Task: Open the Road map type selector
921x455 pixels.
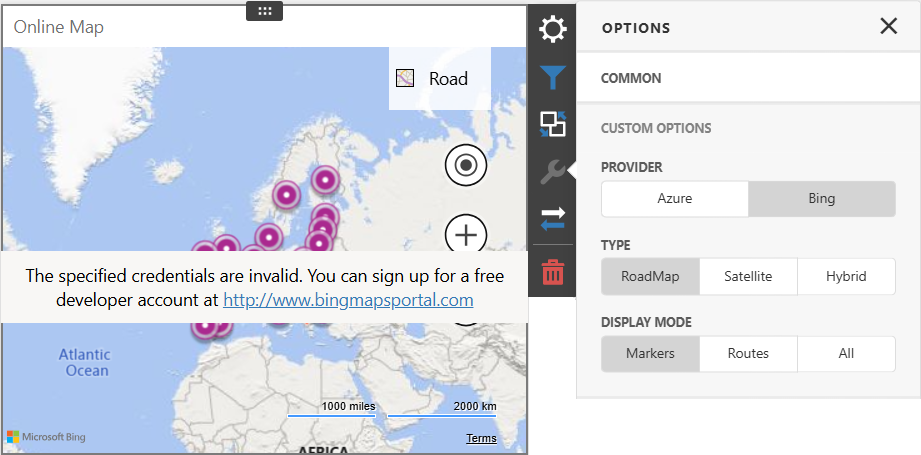Action: [x=440, y=79]
